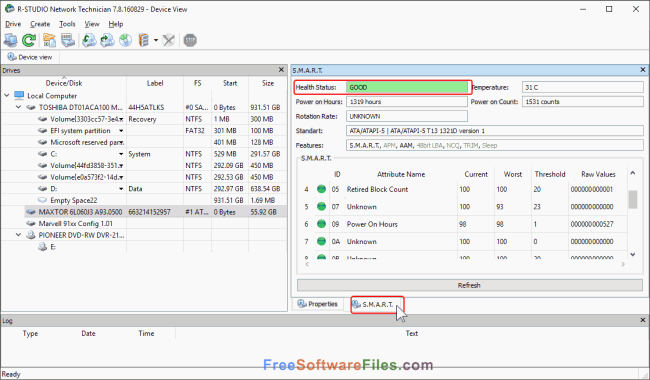Screen dimensions: 650x380
Task: Open the Help menu
Action: coord(116,24)
